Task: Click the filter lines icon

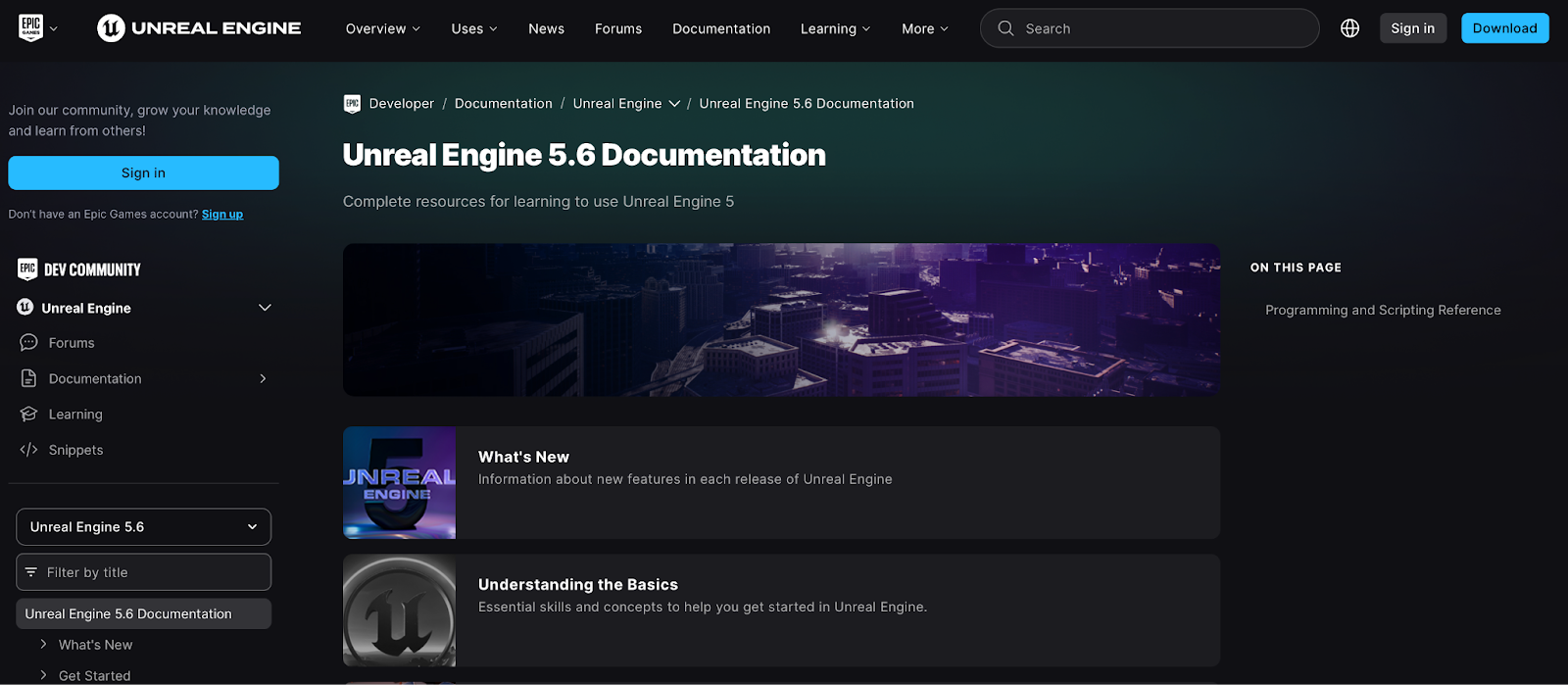Action: [31, 572]
